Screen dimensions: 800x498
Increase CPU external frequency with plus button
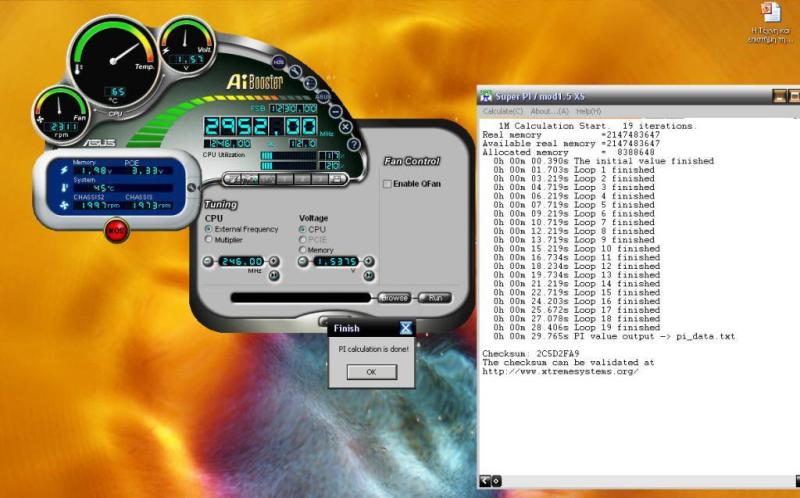tap(274, 262)
